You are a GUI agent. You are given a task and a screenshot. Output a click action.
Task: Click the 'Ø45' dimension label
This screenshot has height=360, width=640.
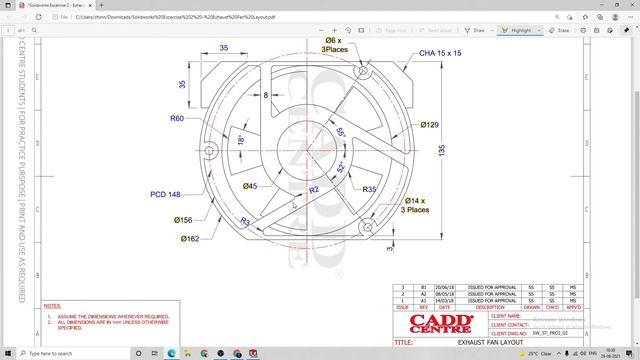[250, 186]
